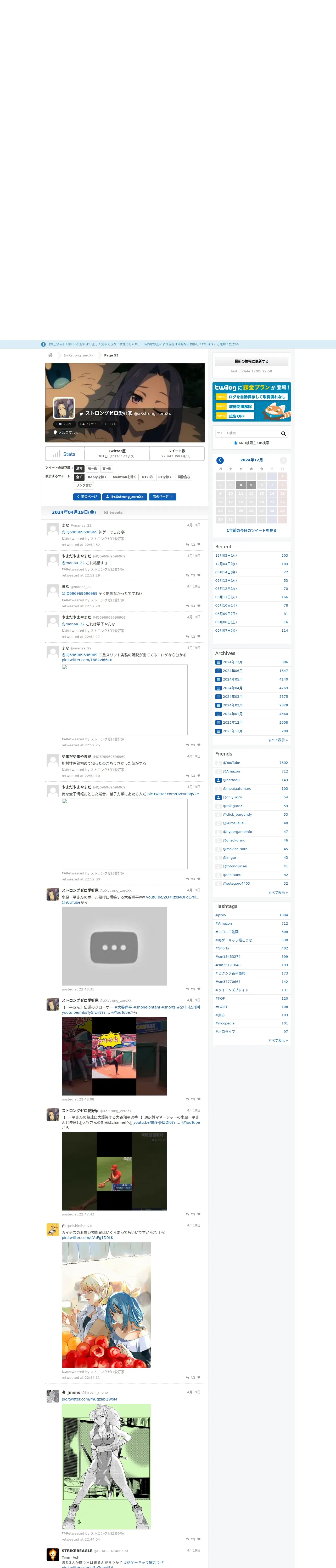Like the tweet posted at 22:48:31

199,989
